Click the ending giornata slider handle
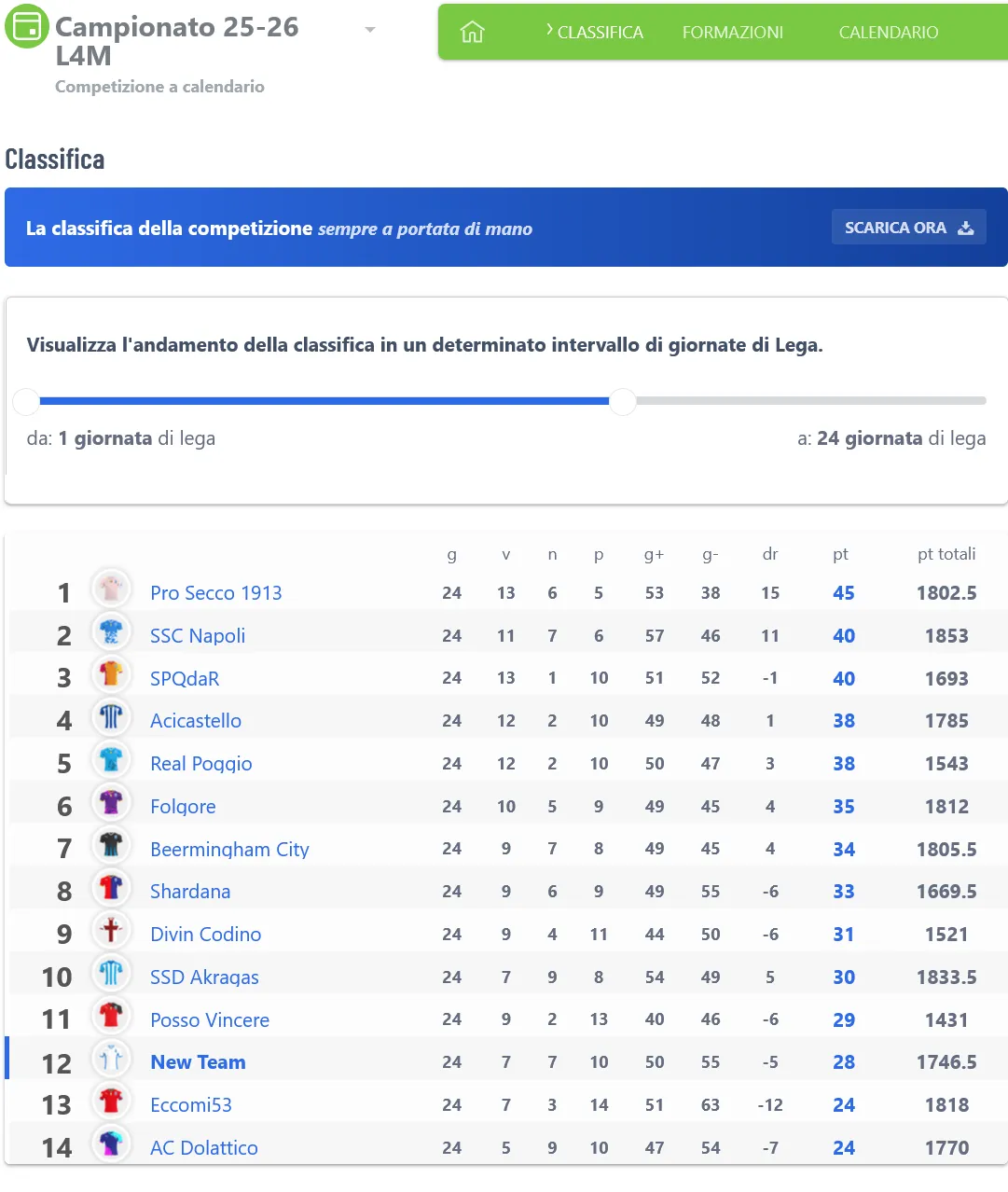The height and width of the screenshot is (1192, 1008). (x=623, y=401)
